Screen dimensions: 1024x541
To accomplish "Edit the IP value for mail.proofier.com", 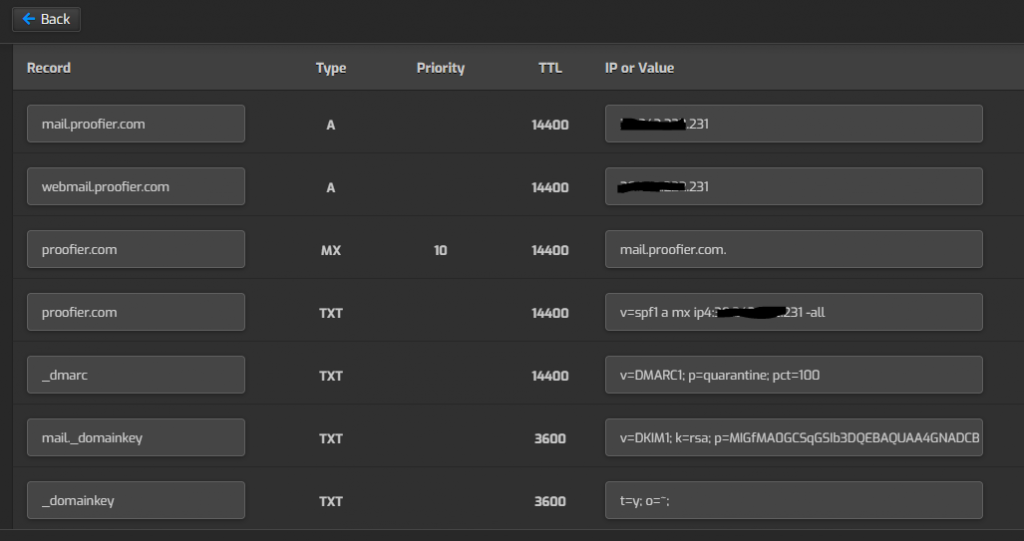I will (x=793, y=123).
